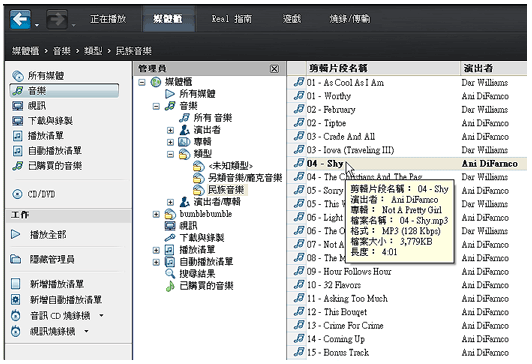
Task: Switch to the 媒體櫃 tab
Action: (168, 19)
